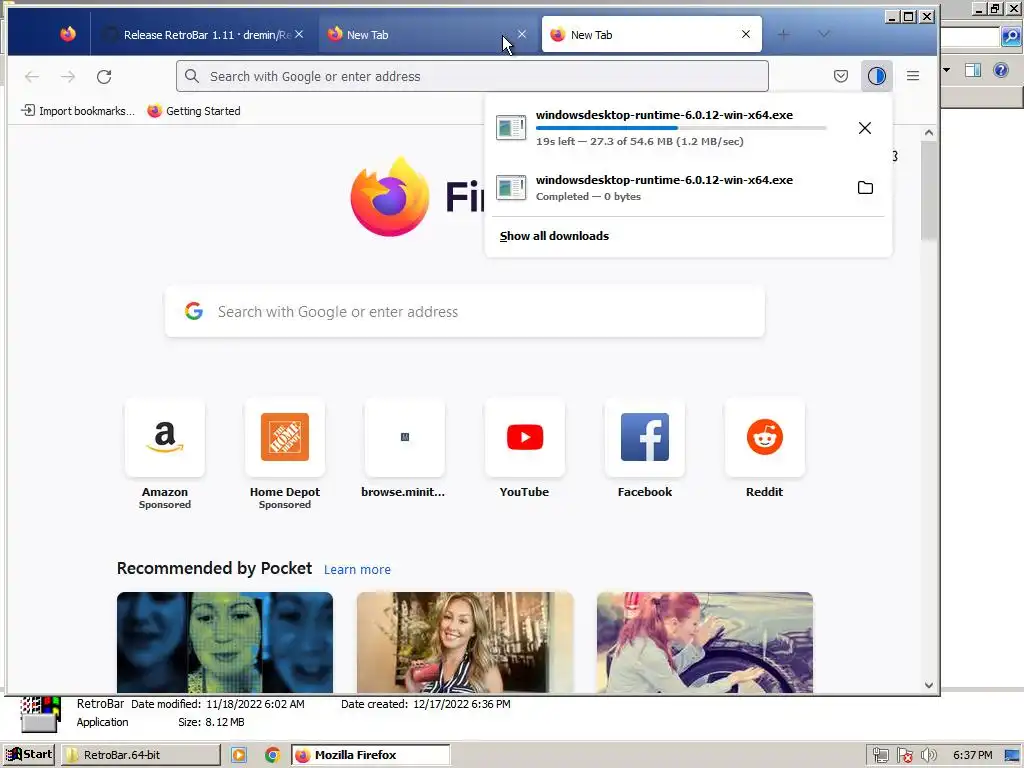Open the smiling woman Pocket story
Viewport: 1024px width, 768px height.
click(x=465, y=642)
